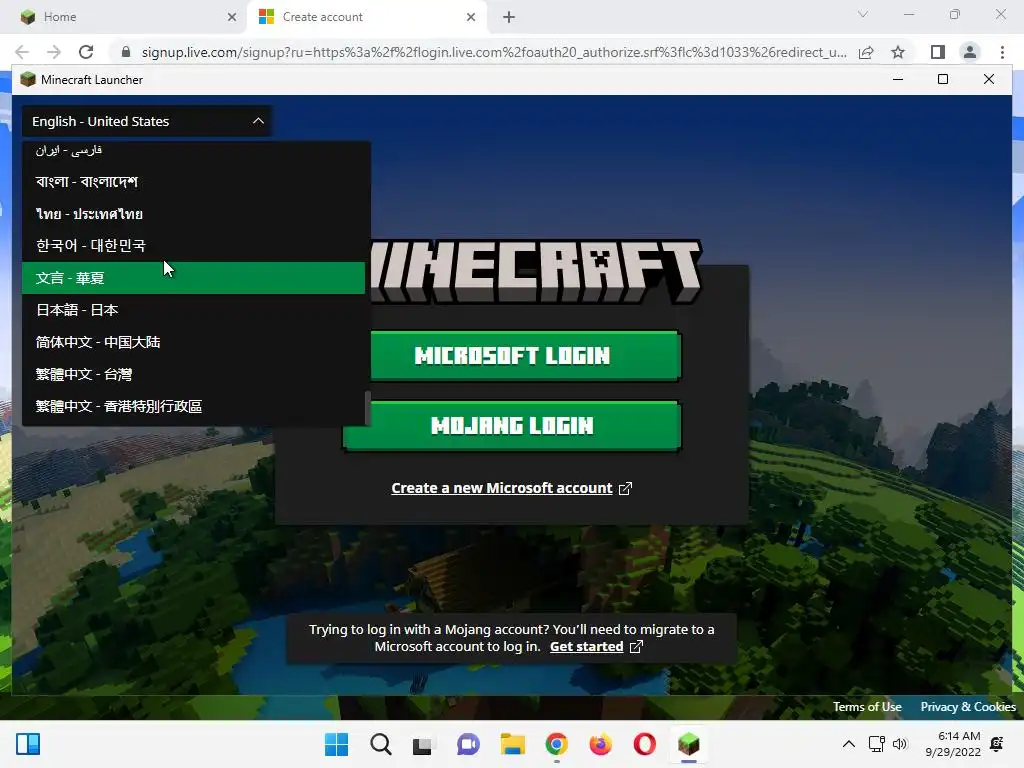Click the signup.live.com address bar URL
1024x768 pixels.
tap(494, 52)
